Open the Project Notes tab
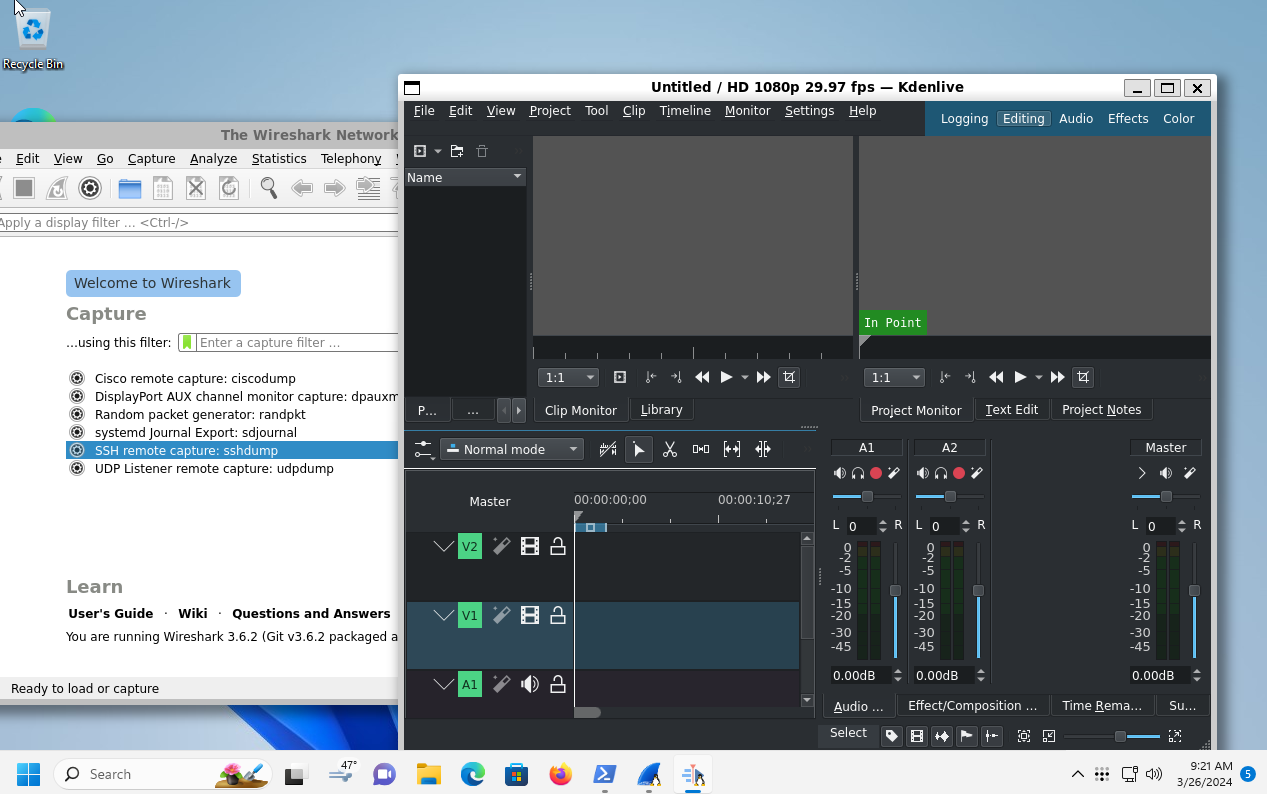 tap(1101, 410)
